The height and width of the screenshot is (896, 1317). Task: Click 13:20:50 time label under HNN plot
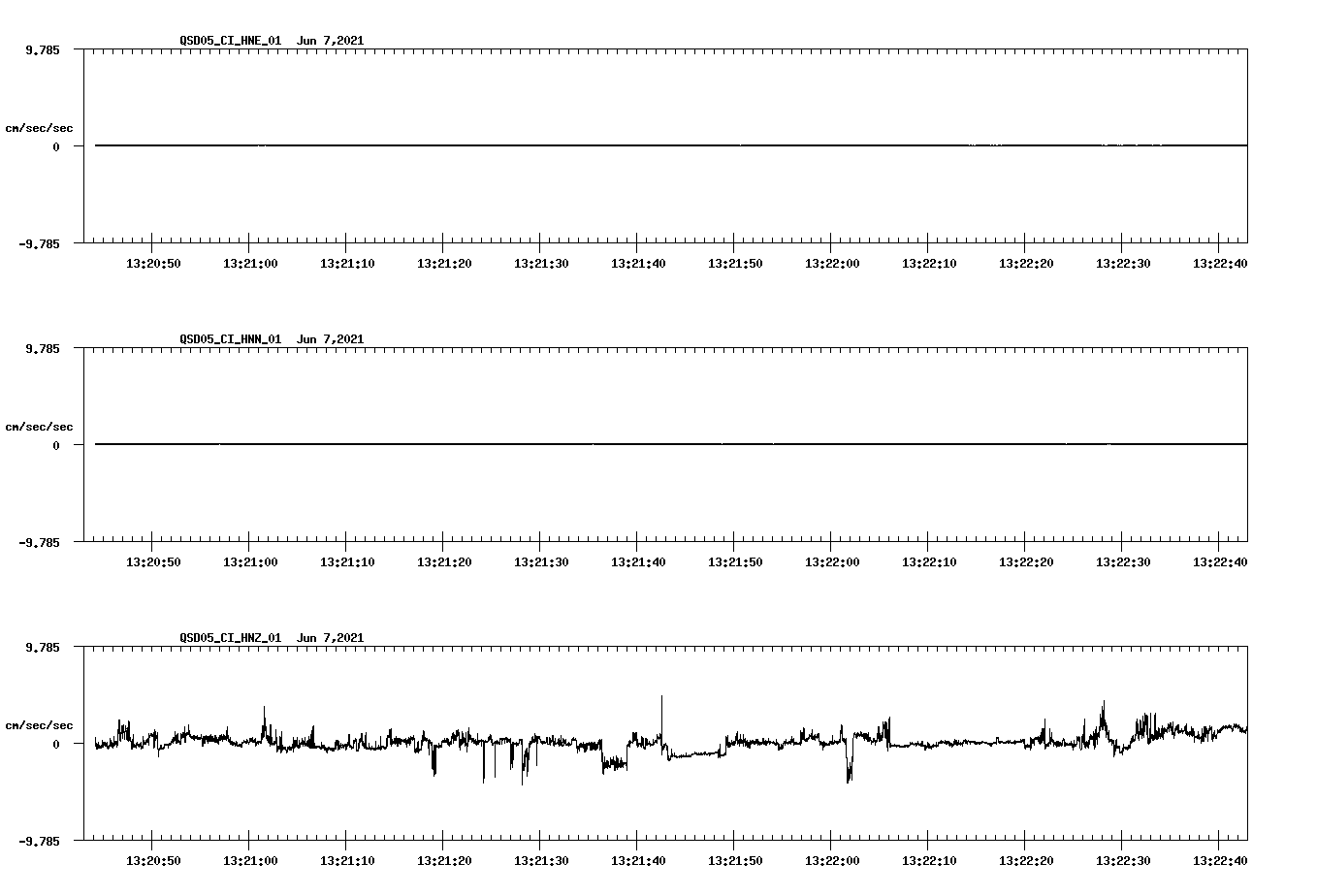pos(153,562)
